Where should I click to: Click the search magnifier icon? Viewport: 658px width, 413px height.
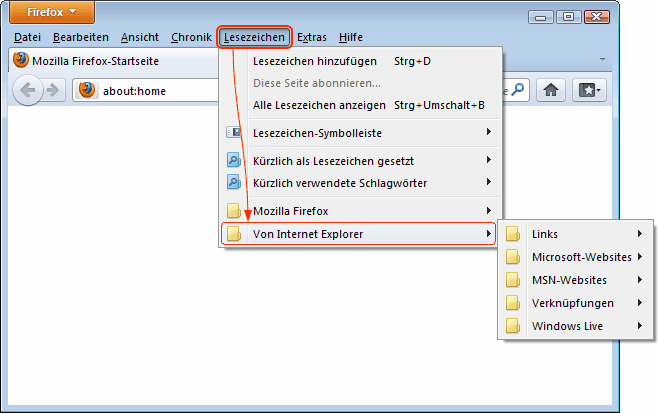tap(519, 89)
